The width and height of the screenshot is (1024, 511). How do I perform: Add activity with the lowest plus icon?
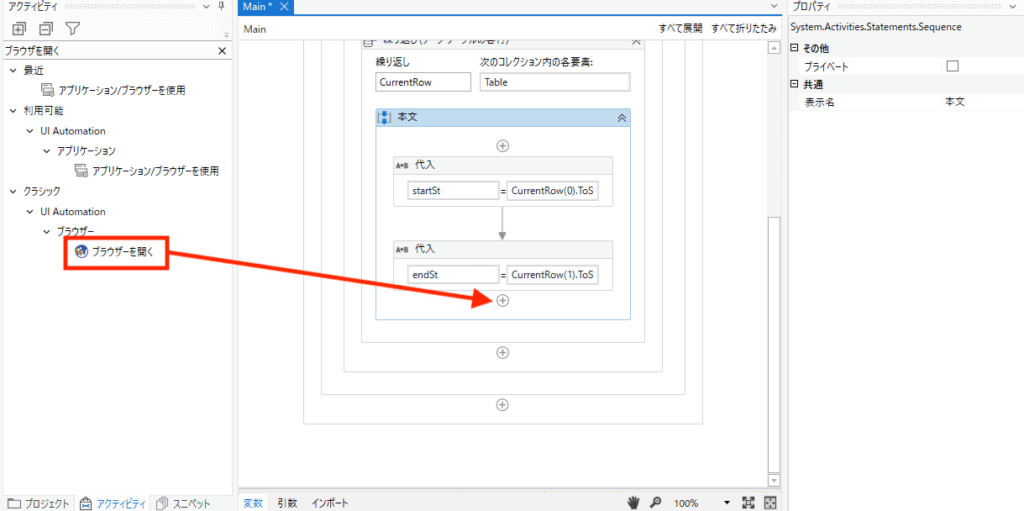(x=503, y=405)
